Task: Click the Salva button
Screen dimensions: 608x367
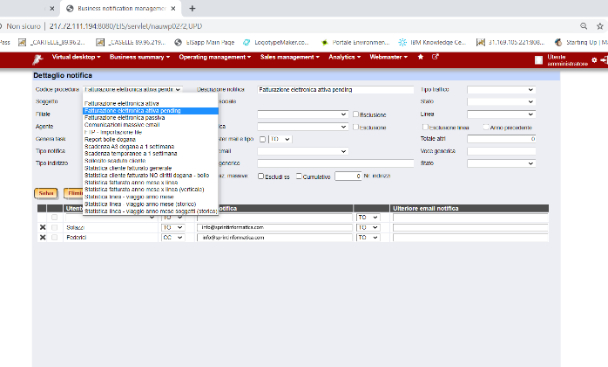Action: [46, 193]
